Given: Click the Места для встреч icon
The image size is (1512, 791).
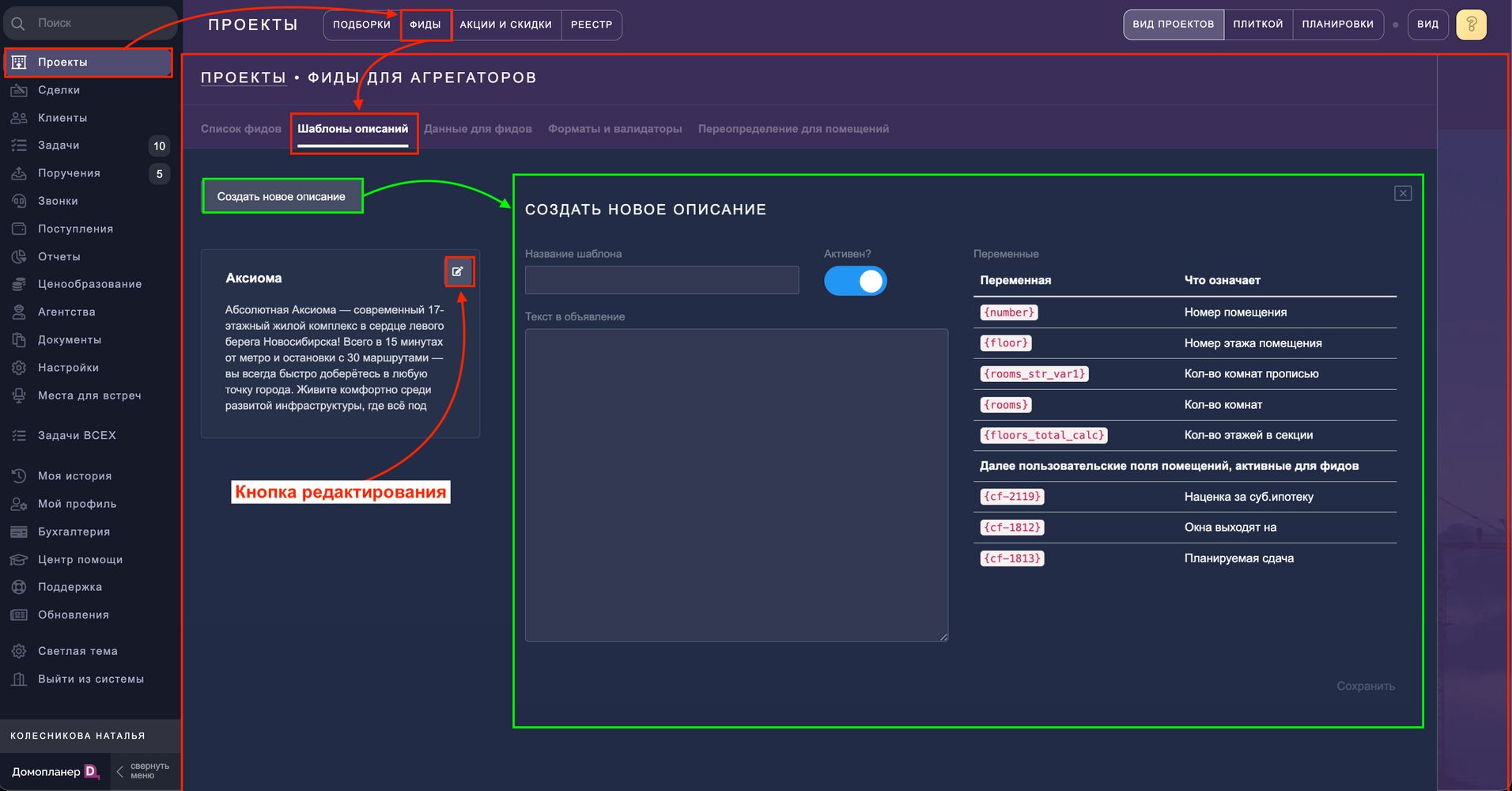Looking at the screenshot, I should click(19, 395).
